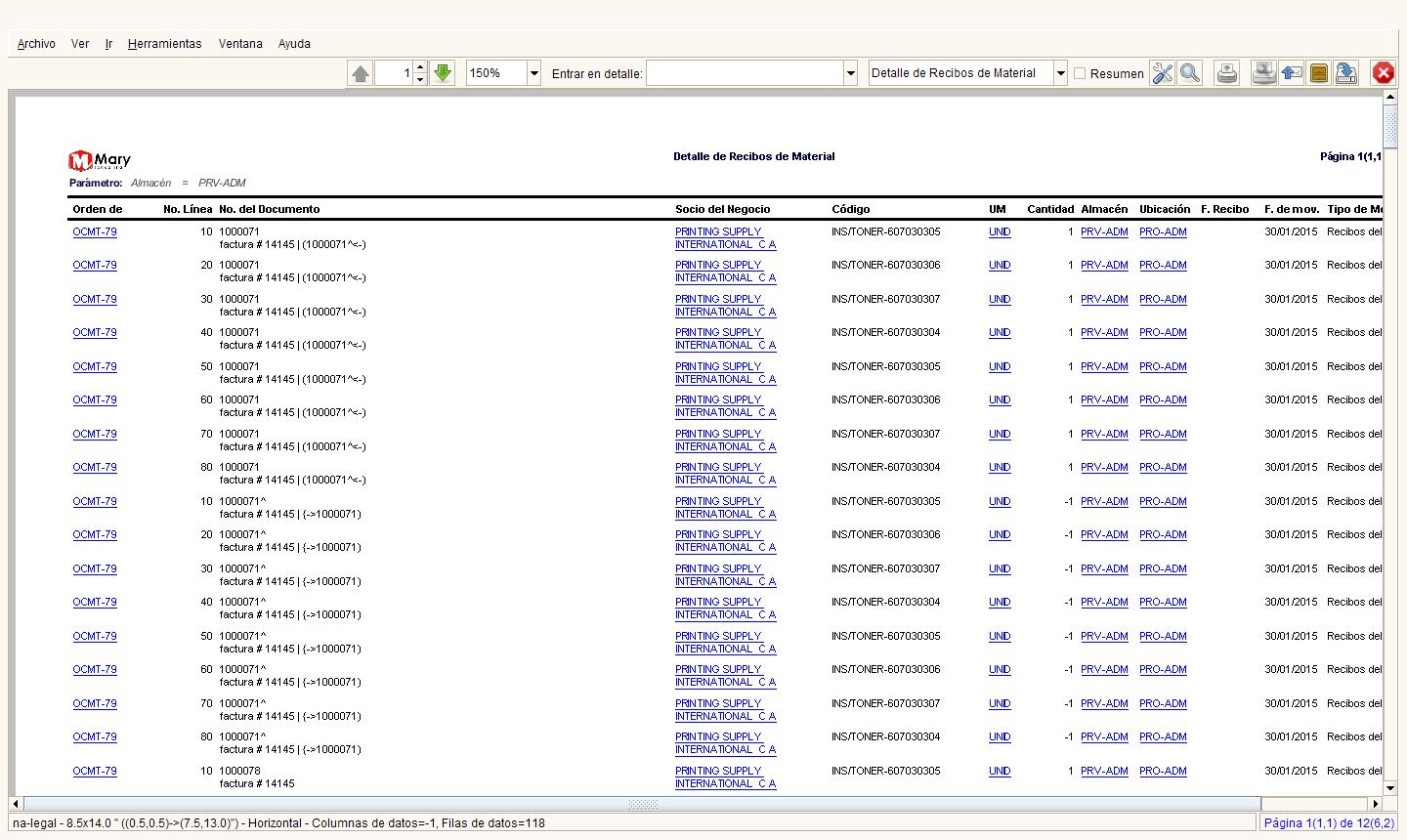Close the report viewer with the red X
The width and height of the screenshot is (1407, 840).
tap(1383, 73)
